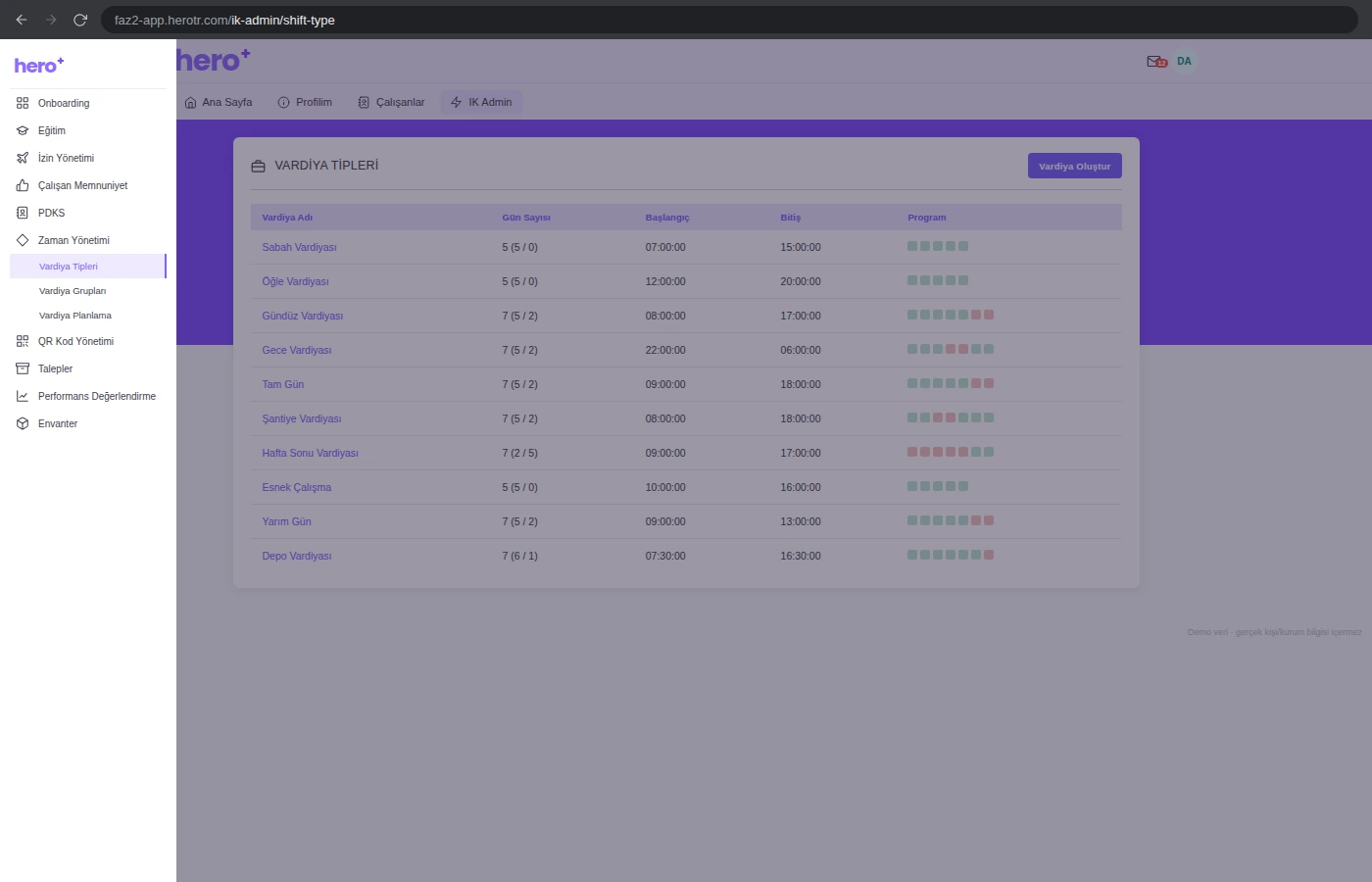Screen dimensions: 1372x882
Task: Open the Çalışanlar tab
Action: click(391, 102)
